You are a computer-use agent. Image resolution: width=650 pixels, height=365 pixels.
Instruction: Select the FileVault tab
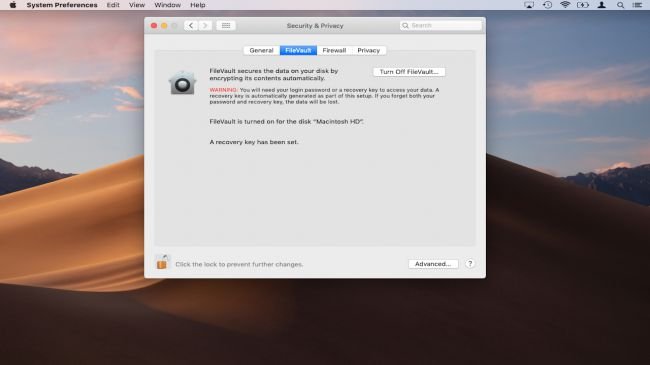pos(298,50)
